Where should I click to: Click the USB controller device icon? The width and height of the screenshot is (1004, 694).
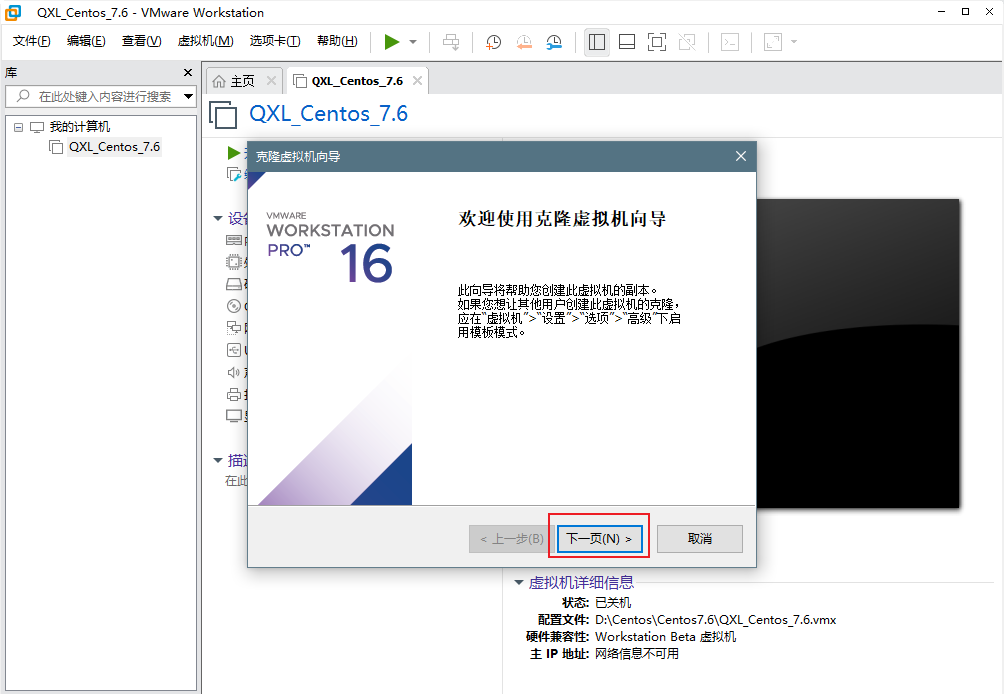(234, 350)
